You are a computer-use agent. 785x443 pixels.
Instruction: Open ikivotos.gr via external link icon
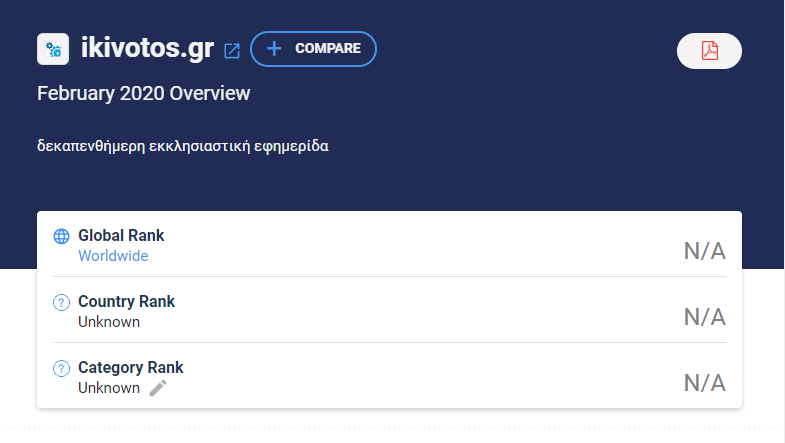(x=232, y=51)
